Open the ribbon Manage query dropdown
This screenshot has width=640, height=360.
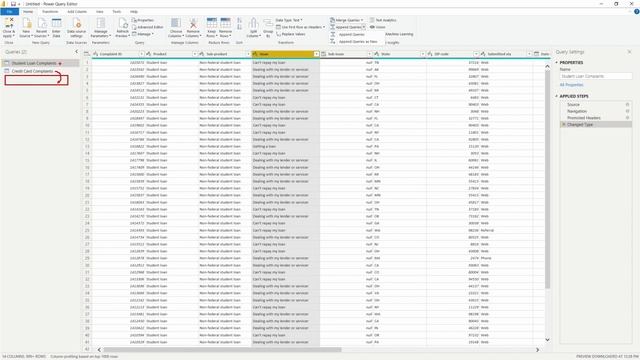coord(143,34)
